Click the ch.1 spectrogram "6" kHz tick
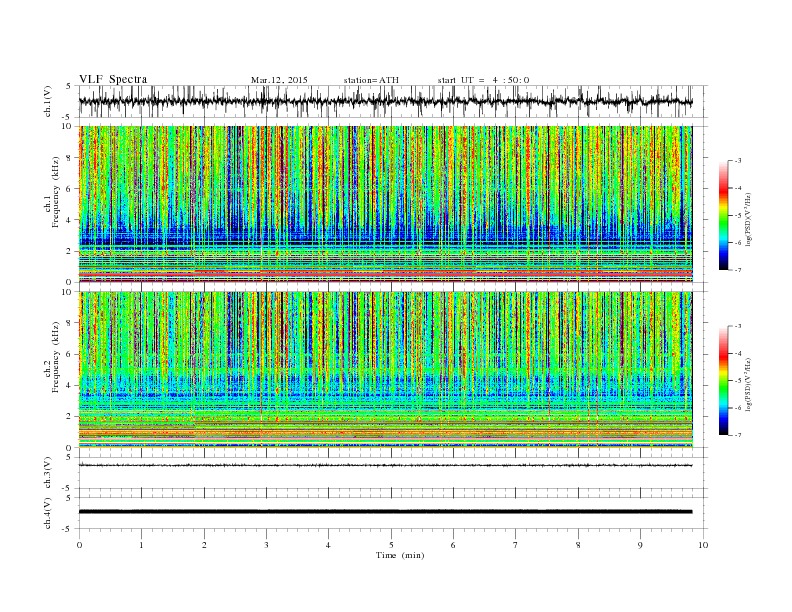Image resolution: width=792 pixels, height=612 pixels. (70, 189)
